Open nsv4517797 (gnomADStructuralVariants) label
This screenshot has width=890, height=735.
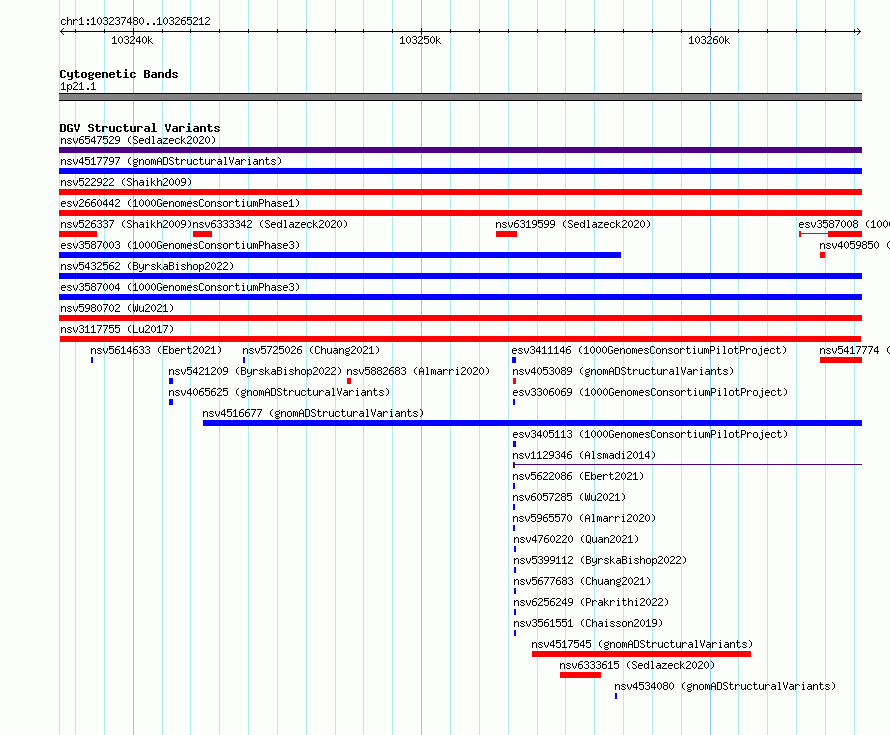(x=171, y=161)
